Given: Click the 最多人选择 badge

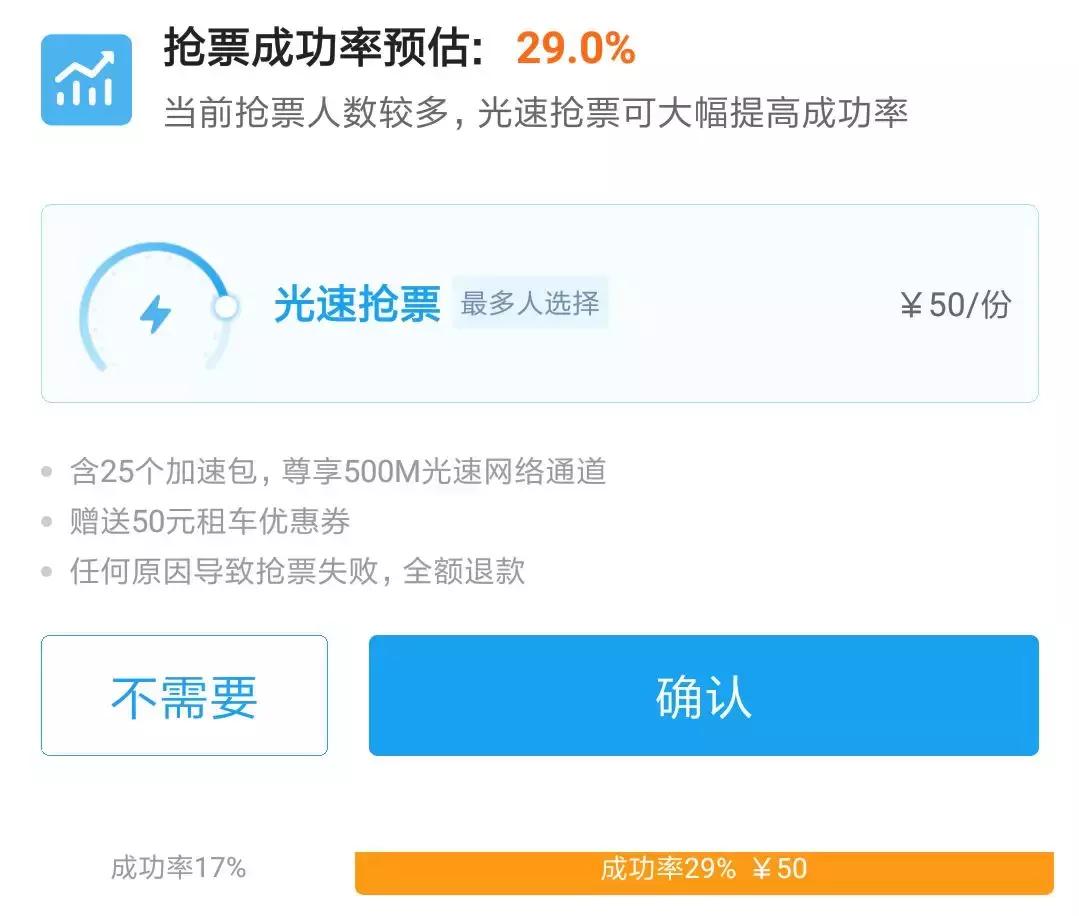Looking at the screenshot, I should (x=531, y=305).
